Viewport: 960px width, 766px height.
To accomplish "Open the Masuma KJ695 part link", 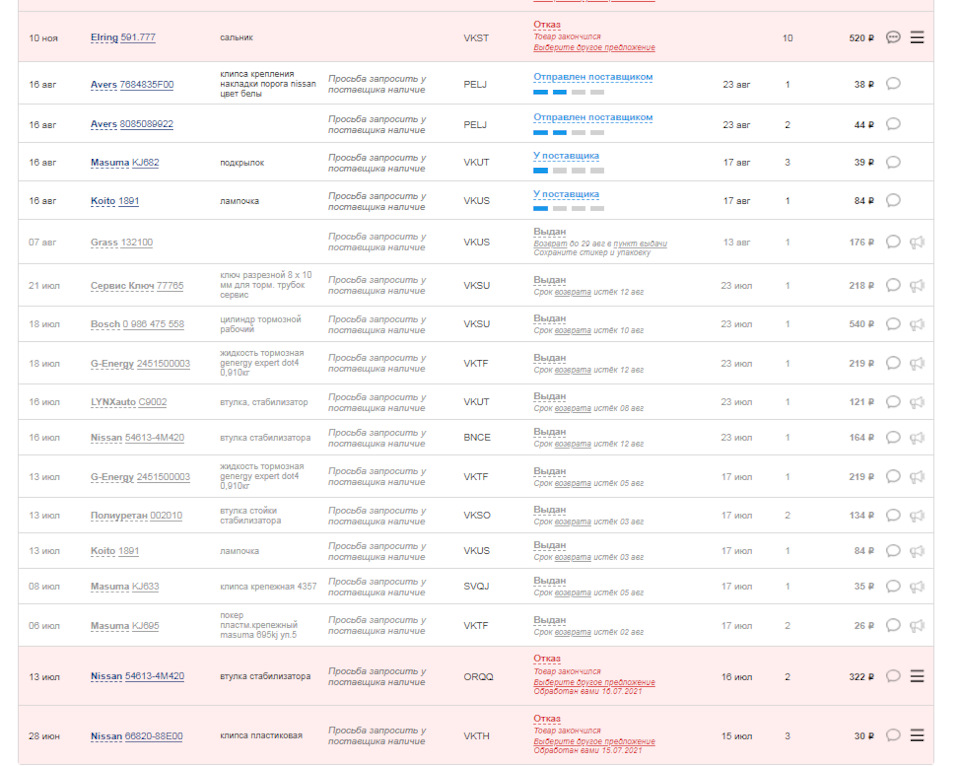I will pos(125,626).
